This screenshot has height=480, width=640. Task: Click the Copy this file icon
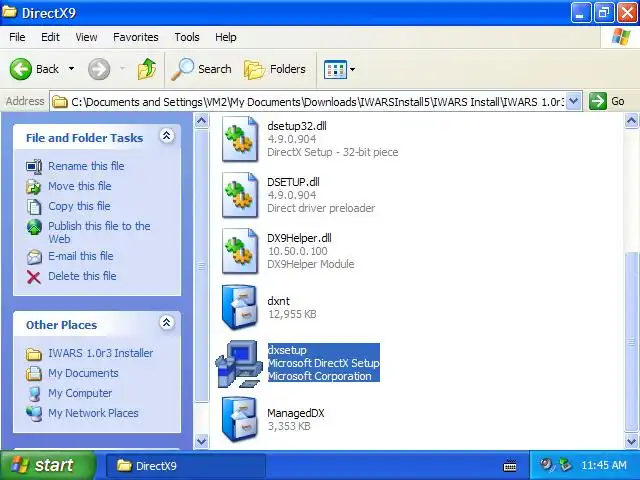(x=34, y=207)
